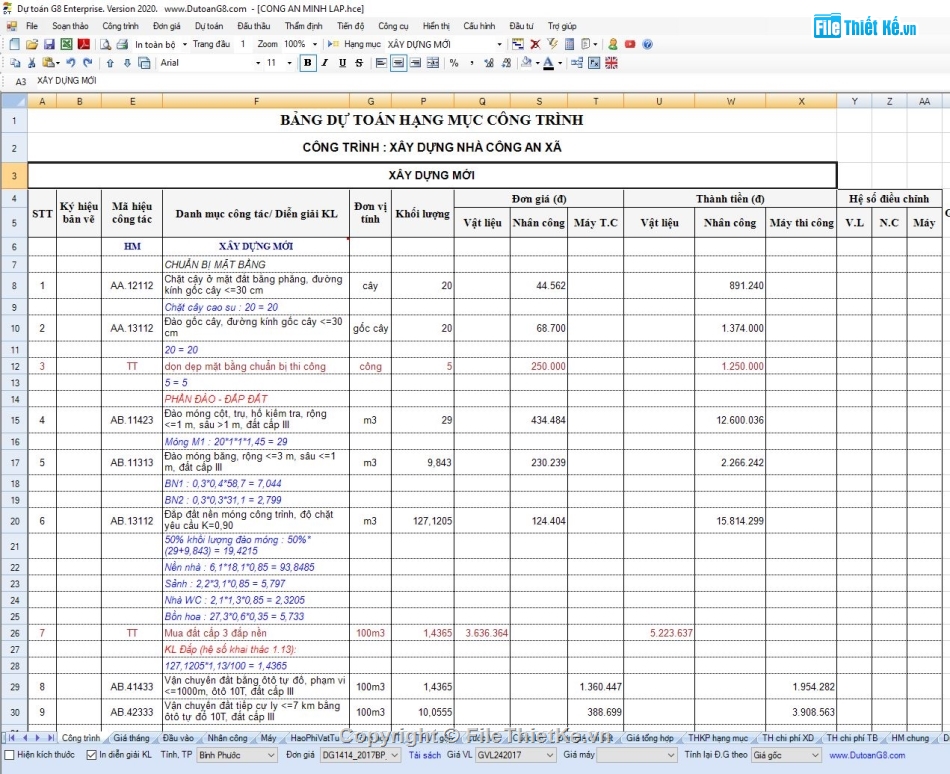Click the New document icon
This screenshot has width=950, height=774.
15,44
